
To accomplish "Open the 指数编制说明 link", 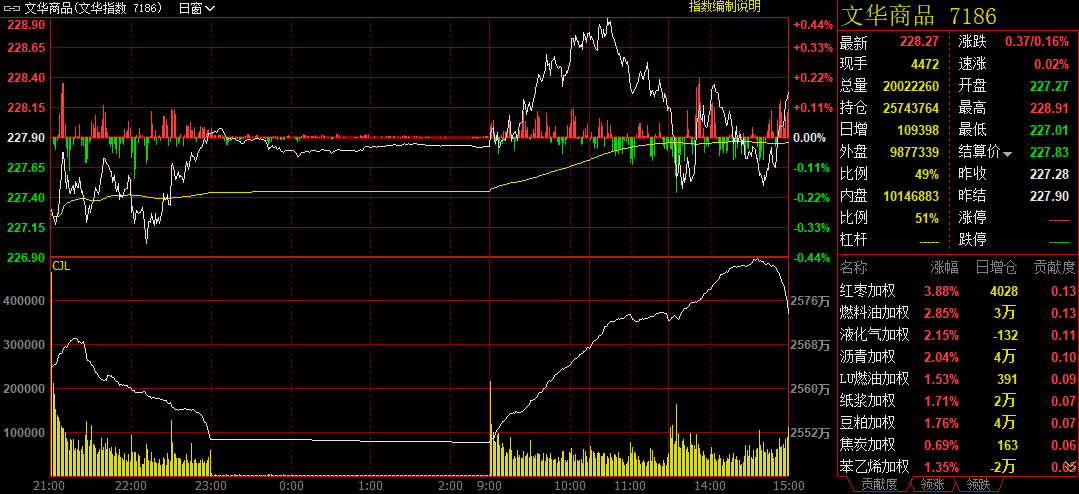I will [x=724, y=7].
